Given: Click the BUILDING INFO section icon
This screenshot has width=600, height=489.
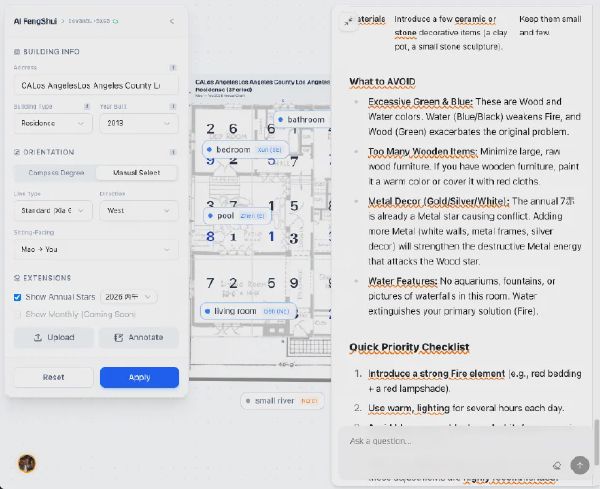Looking at the screenshot, I should 17,52.
